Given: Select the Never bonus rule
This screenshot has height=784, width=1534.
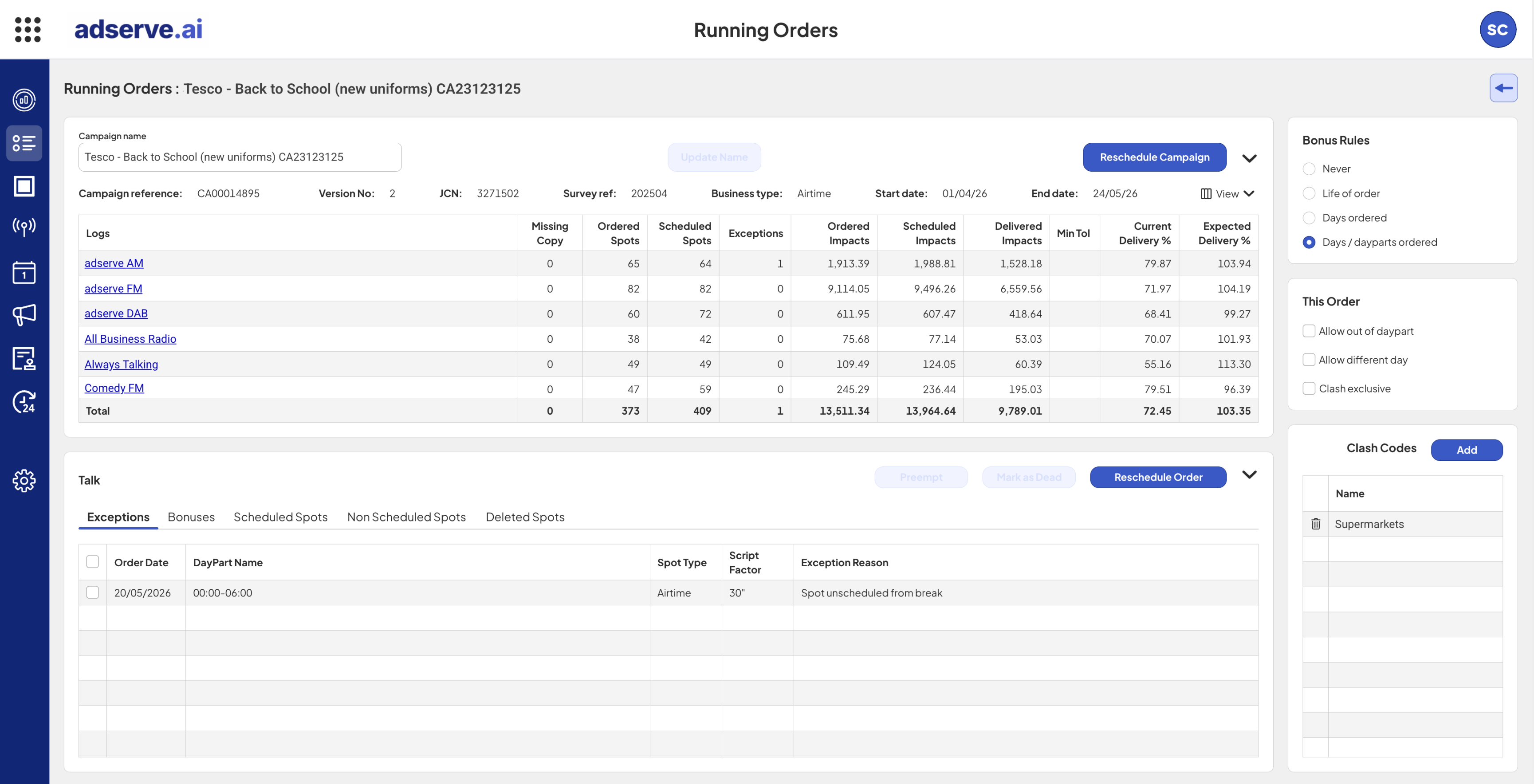Looking at the screenshot, I should click(1308, 169).
